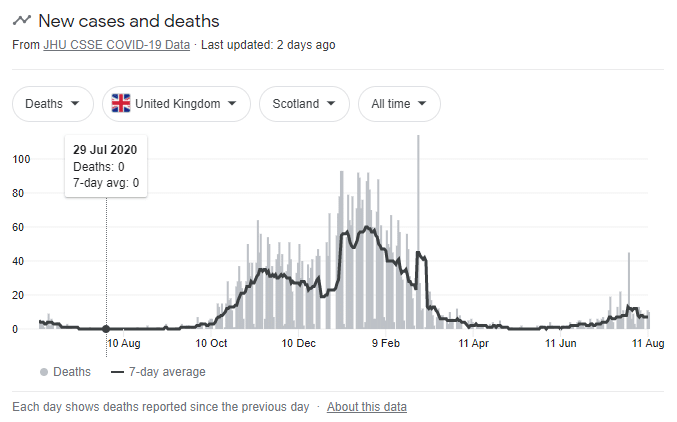Click the Deaths legend label
The image size is (677, 422).
[x=72, y=372]
